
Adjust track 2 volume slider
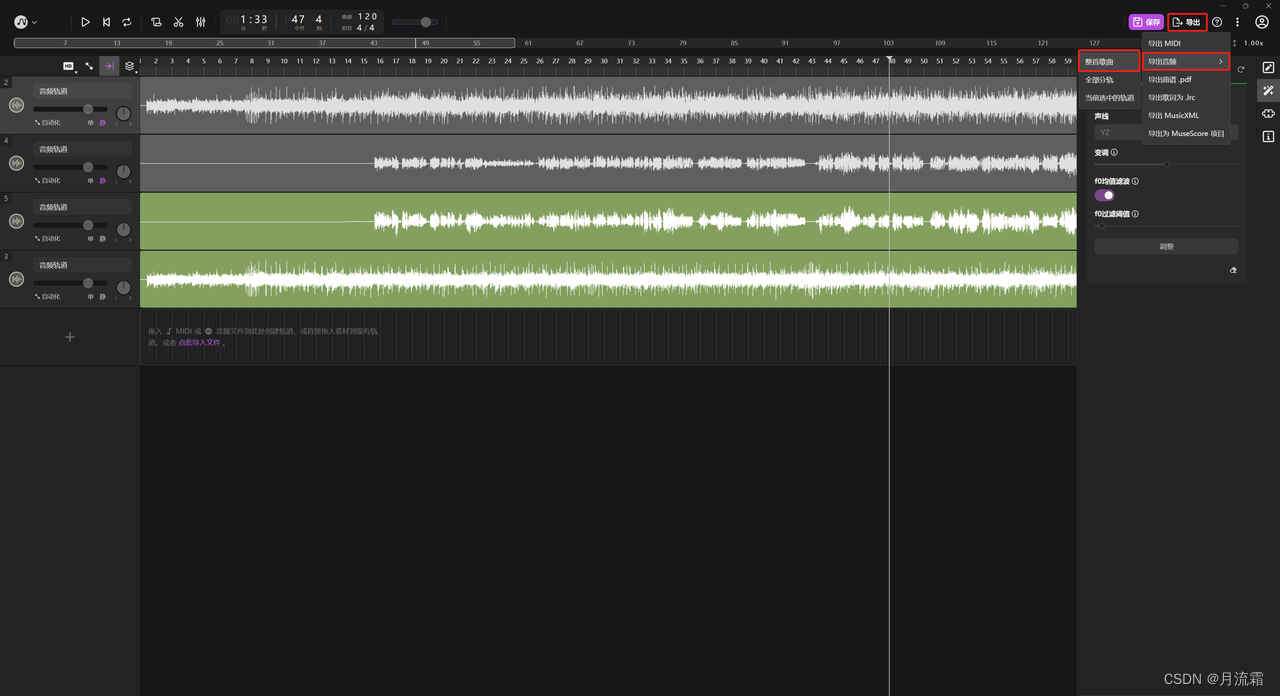(x=70, y=109)
